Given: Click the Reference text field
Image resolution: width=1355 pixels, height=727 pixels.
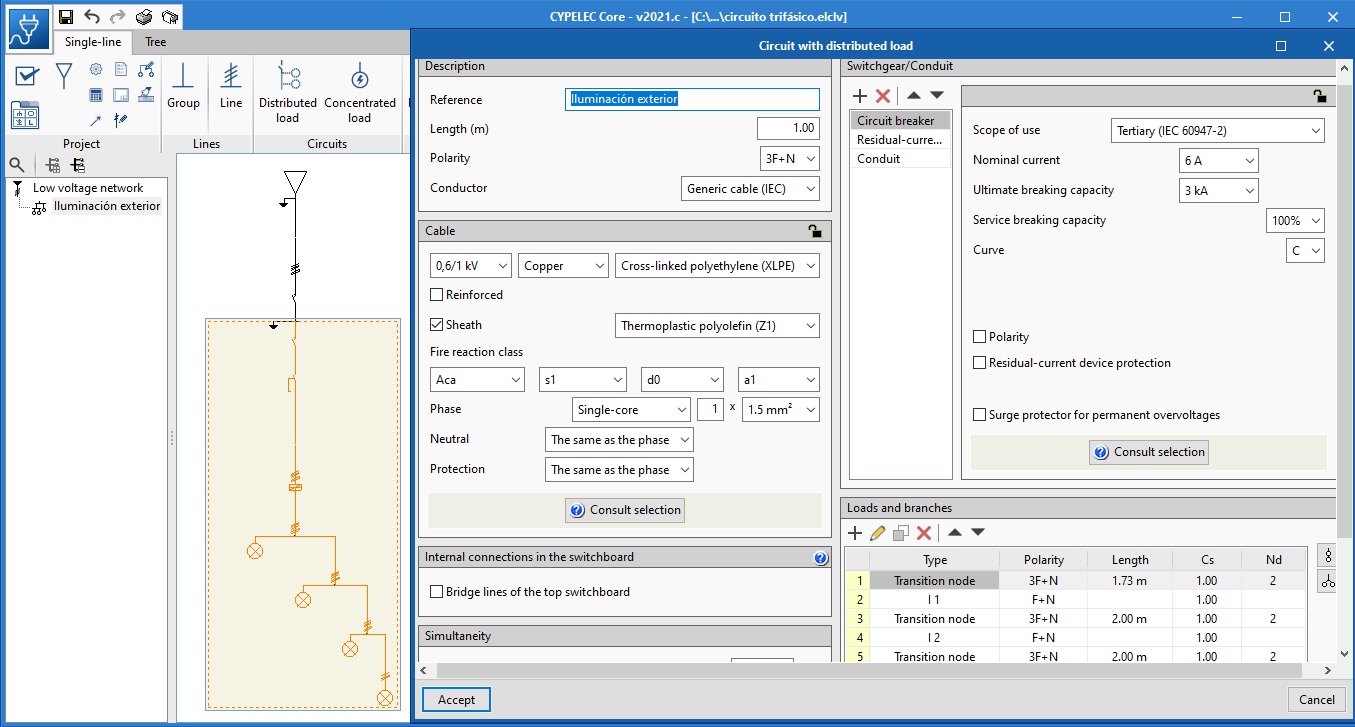Looking at the screenshot, I should click(x=692, y=100).
